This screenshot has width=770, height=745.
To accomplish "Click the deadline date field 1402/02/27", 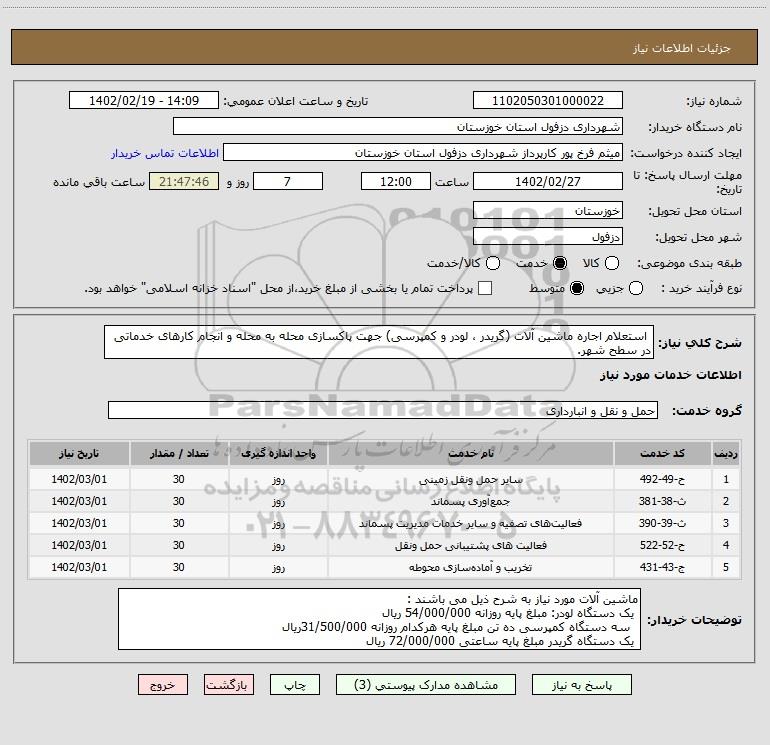I will coord(548,181).
